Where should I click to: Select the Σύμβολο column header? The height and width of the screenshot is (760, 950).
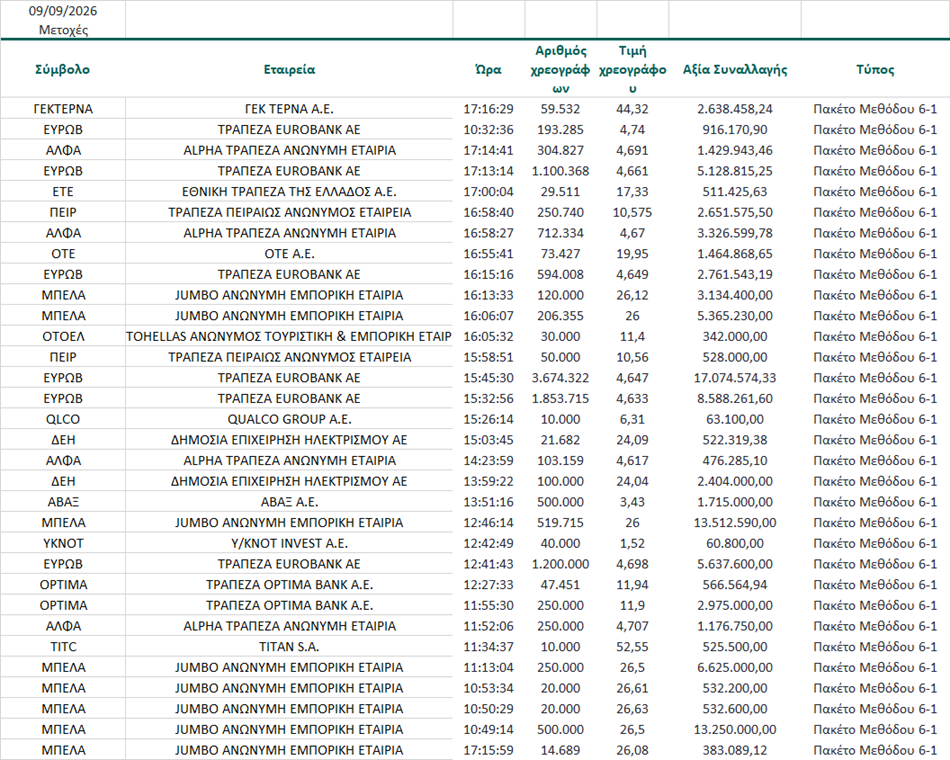[x=62, y=69]
